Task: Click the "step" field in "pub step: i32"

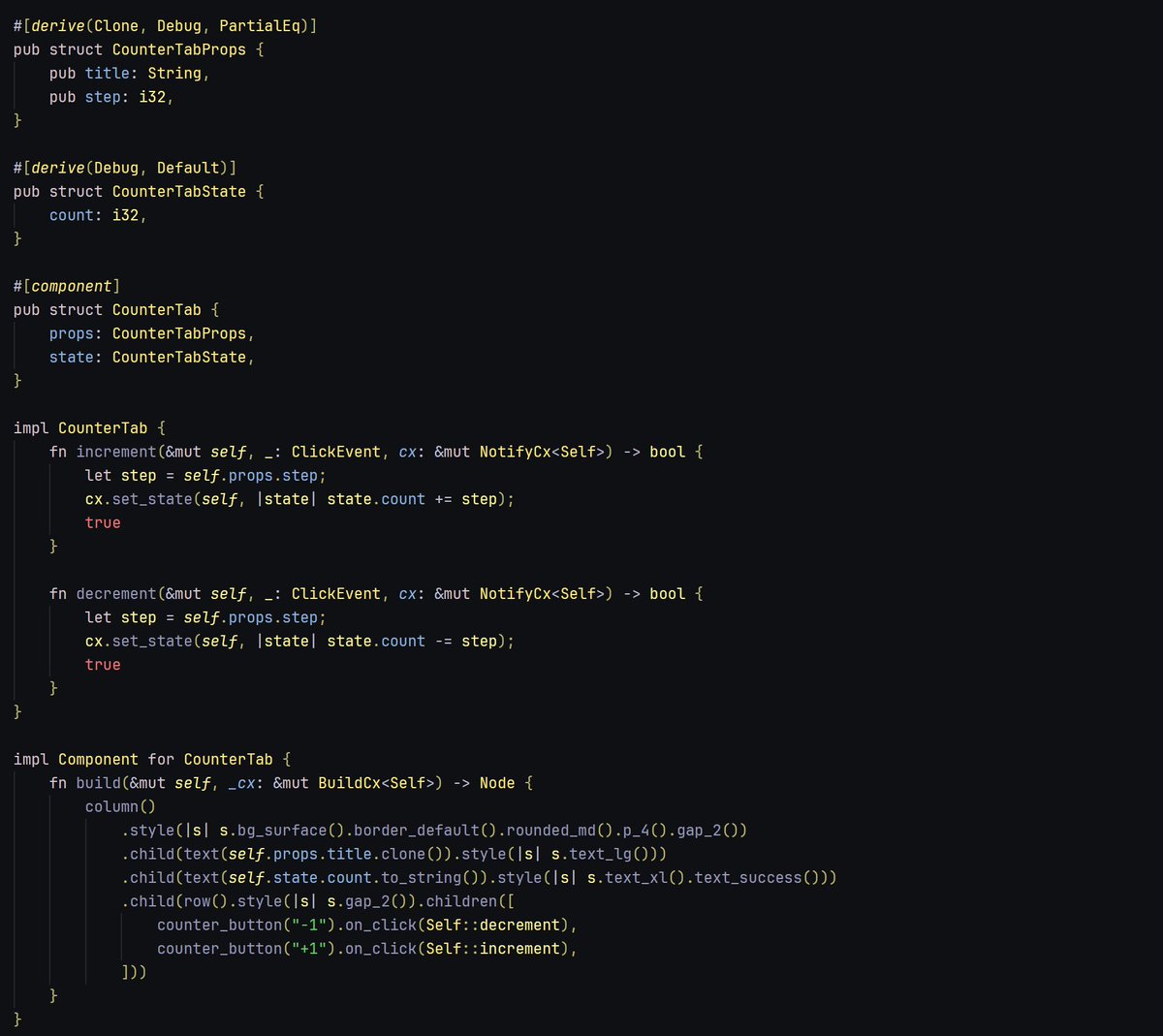Action: [103, 97]
